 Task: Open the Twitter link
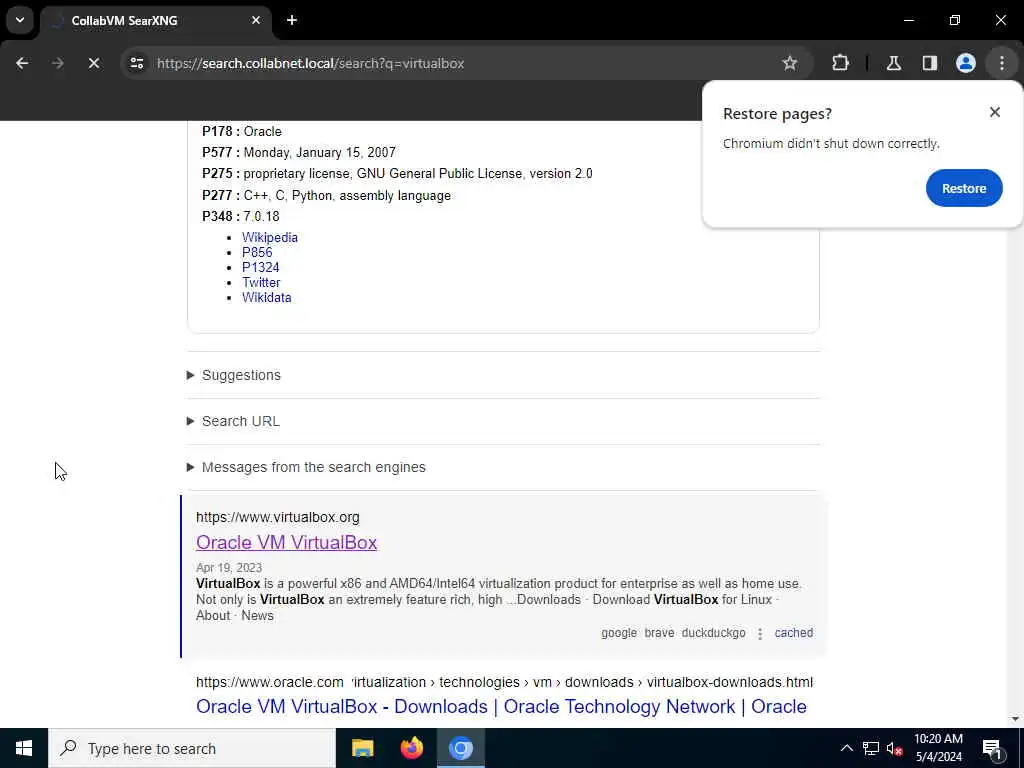[261, 283]
